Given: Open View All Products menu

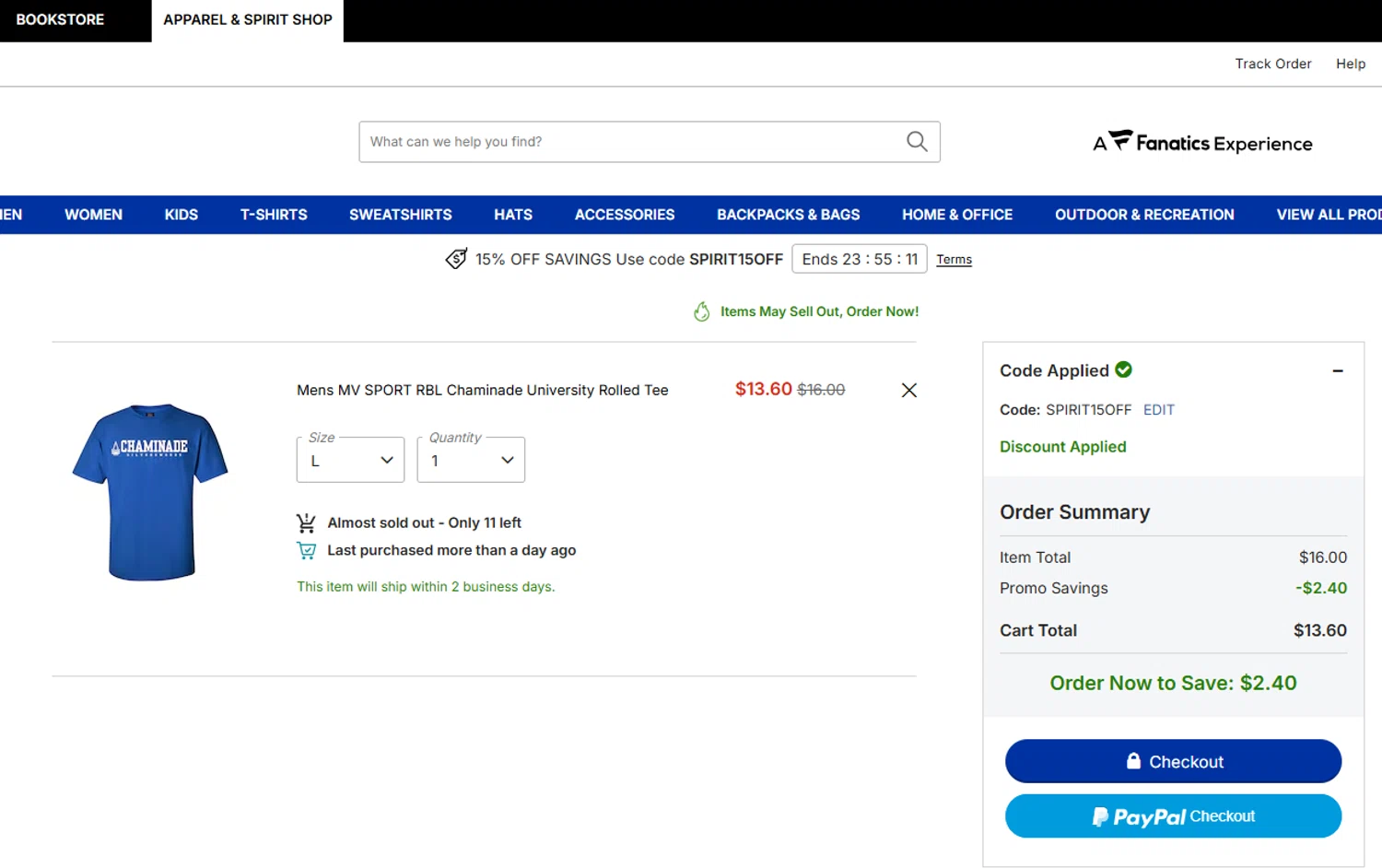Looking at the screenshot, I should point(1329,215).
